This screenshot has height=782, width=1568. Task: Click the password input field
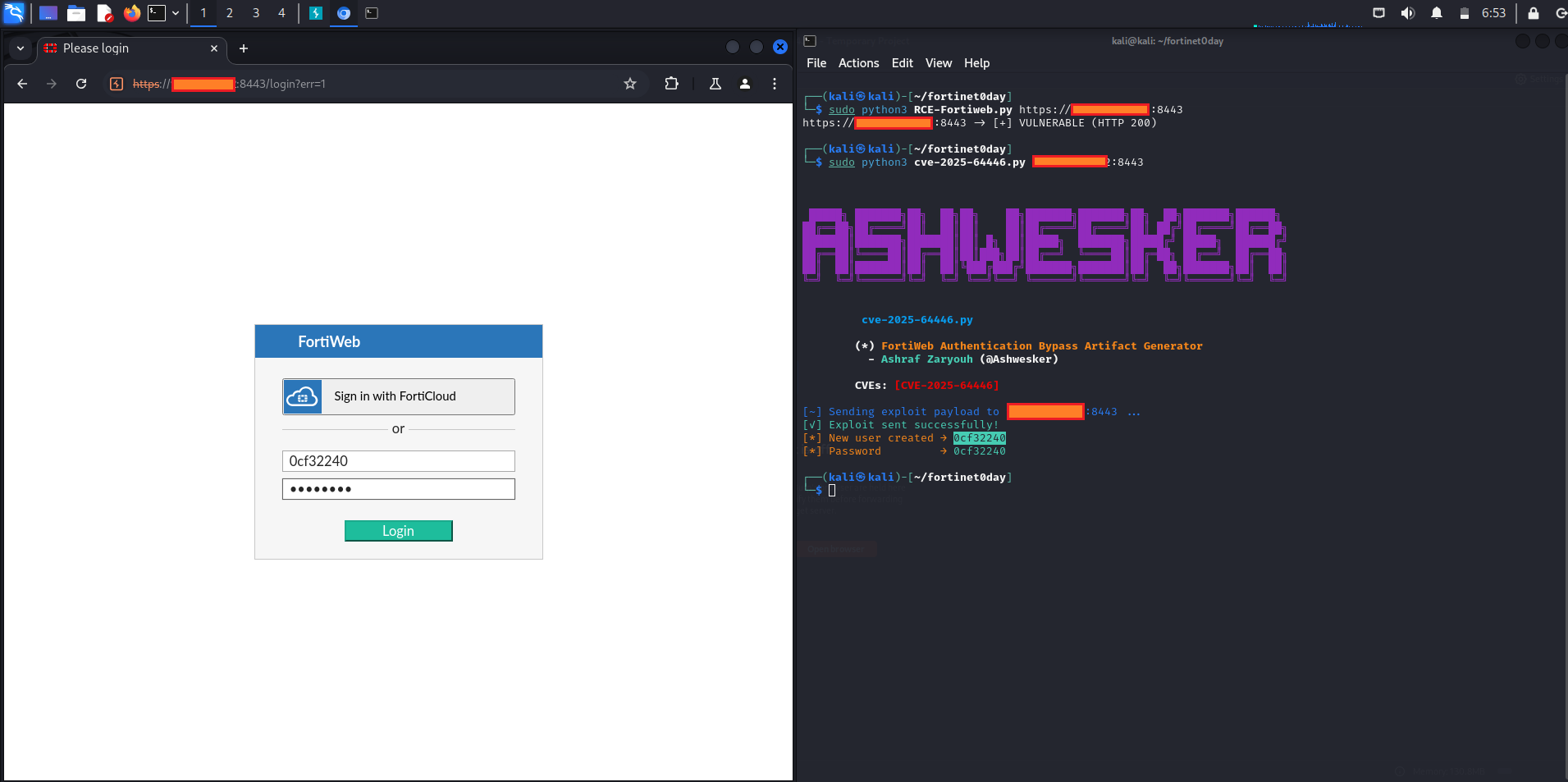(398, 488)
